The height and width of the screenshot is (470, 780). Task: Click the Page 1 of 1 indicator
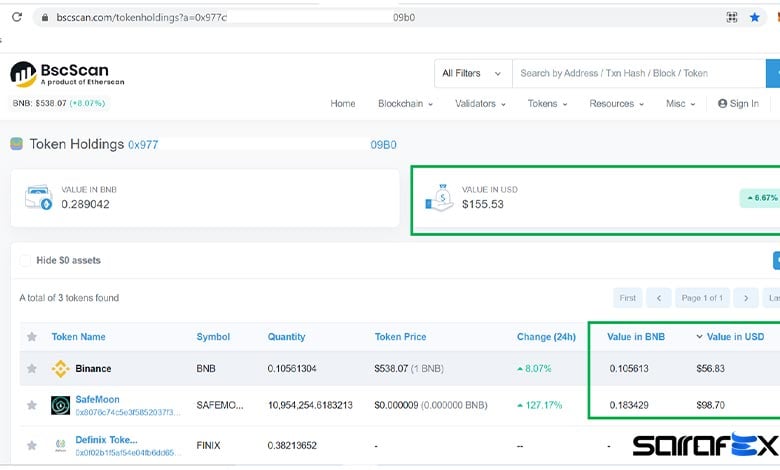tap(702, 298)
